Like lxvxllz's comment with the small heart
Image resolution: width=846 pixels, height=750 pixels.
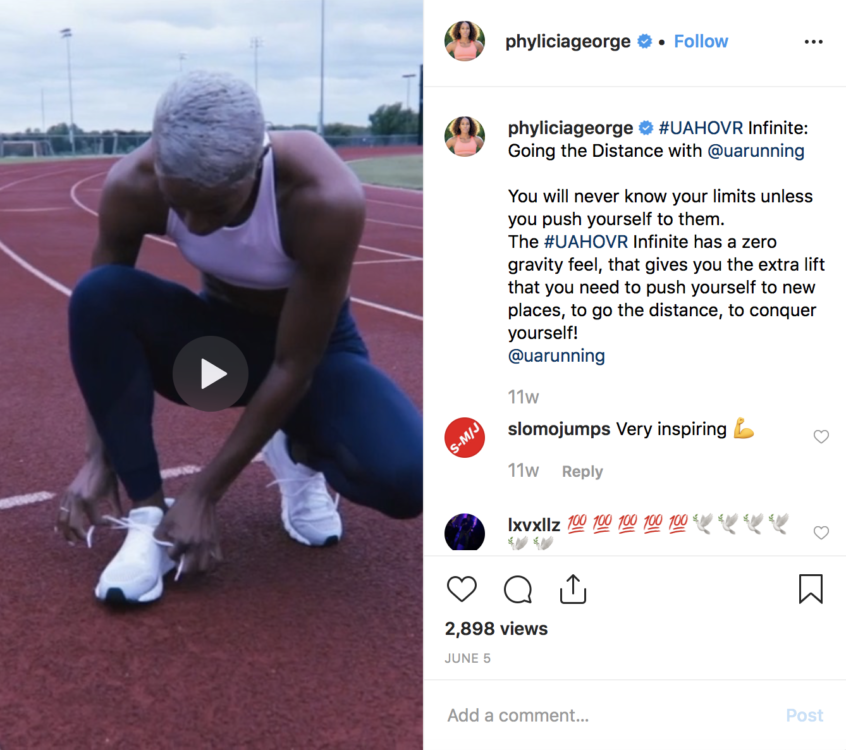click(x=821, y=533)
